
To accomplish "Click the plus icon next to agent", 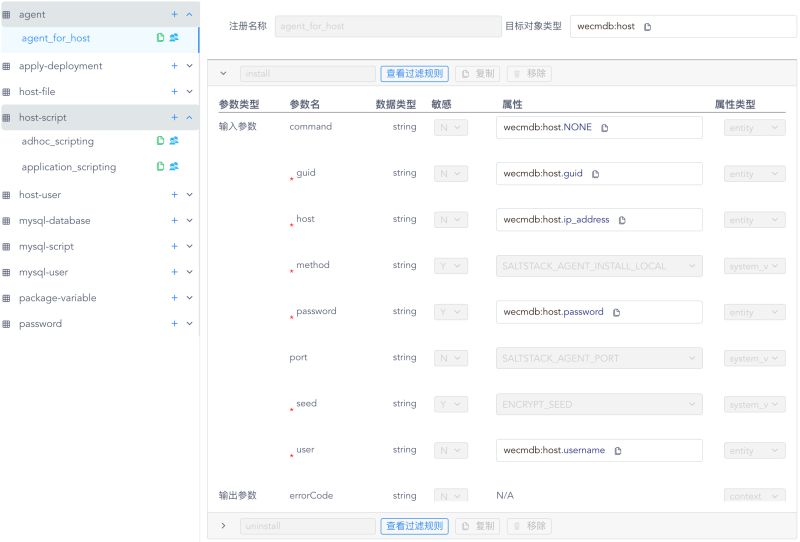I will tap(174, 14).
